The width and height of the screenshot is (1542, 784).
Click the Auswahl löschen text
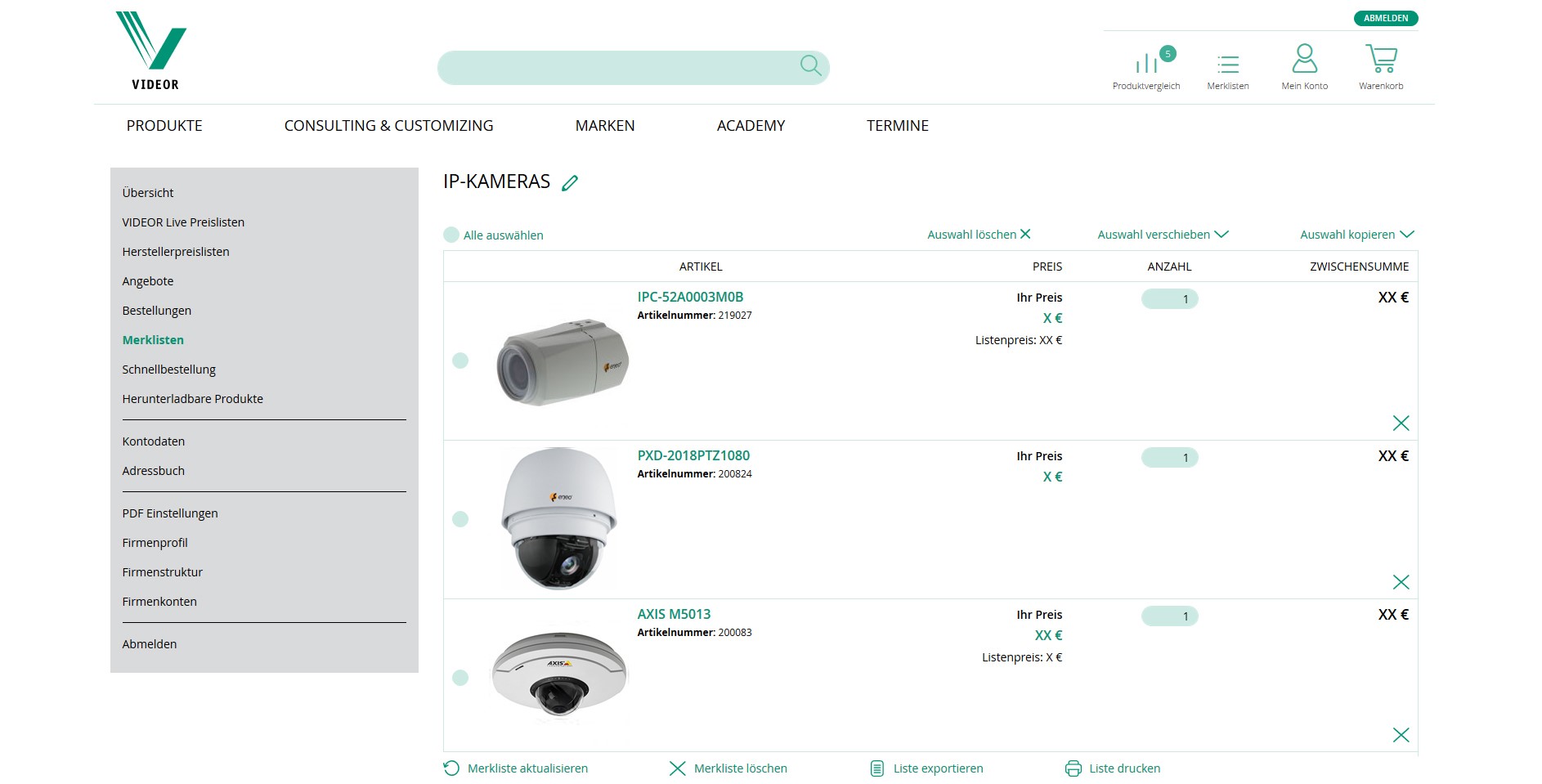[971, 235]
